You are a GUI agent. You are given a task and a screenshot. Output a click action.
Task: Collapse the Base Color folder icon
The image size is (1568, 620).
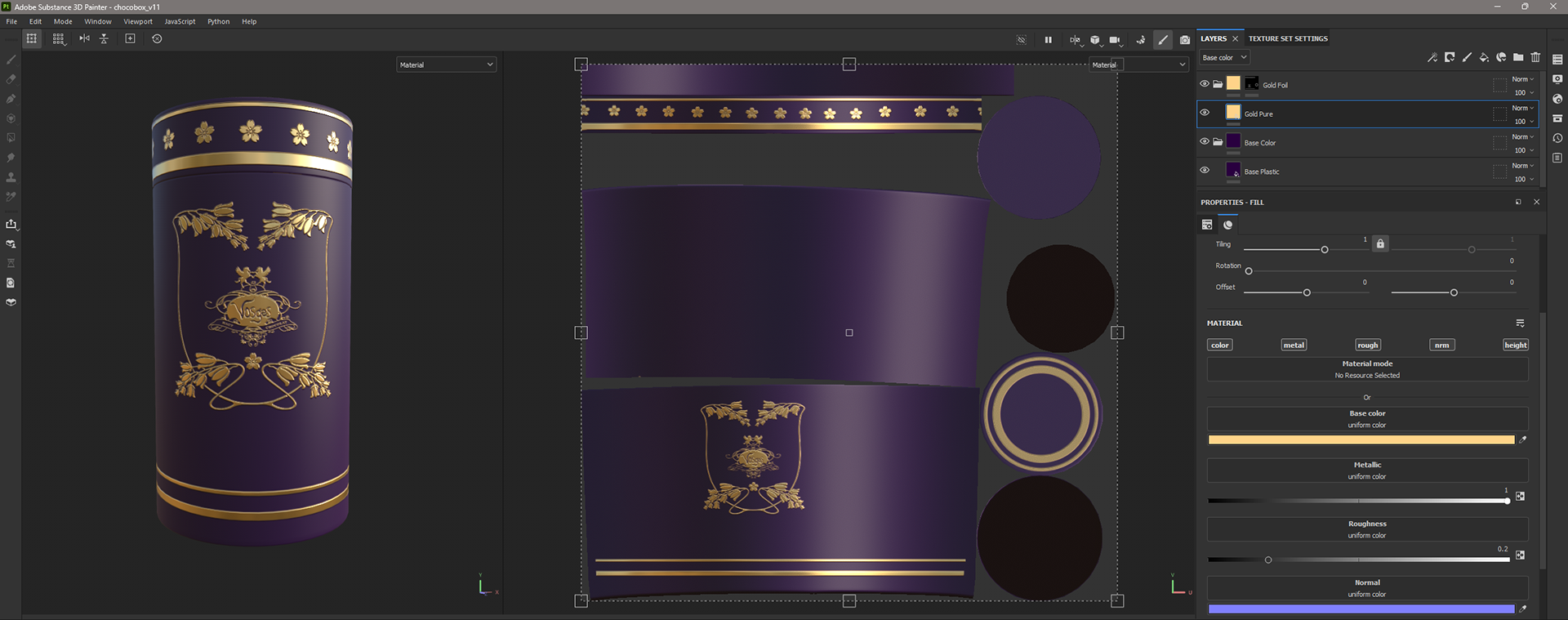click(x=1218, y=141)
